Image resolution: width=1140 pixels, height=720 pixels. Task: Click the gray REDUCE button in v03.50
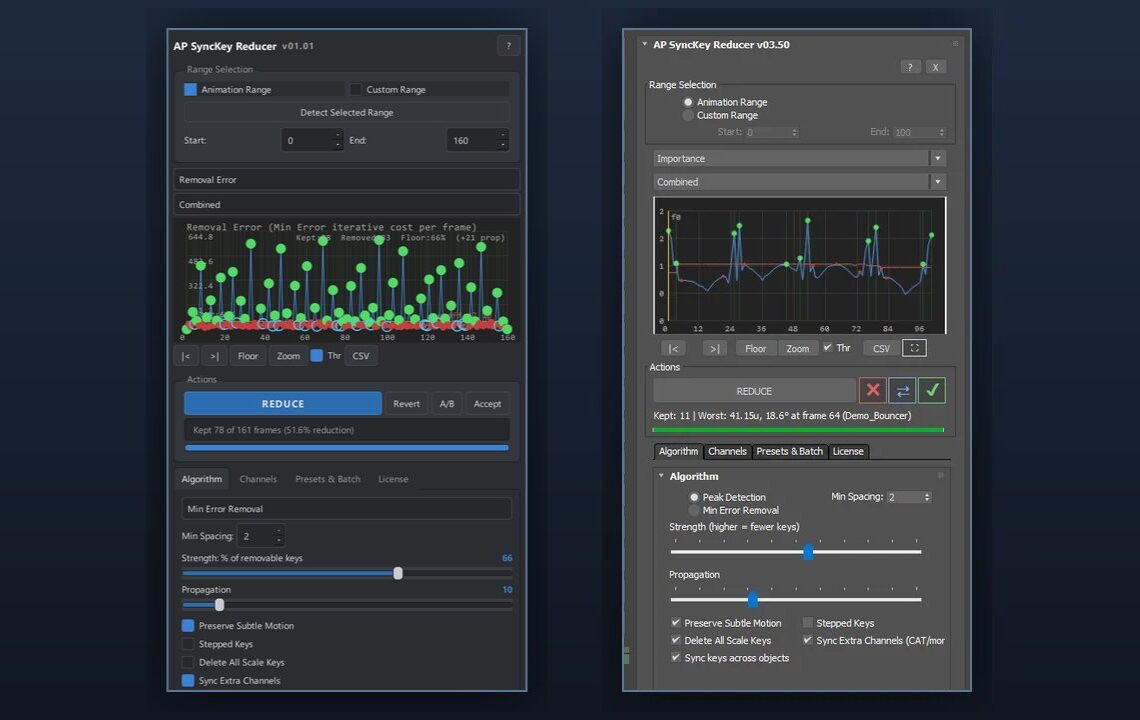(755, 391)
